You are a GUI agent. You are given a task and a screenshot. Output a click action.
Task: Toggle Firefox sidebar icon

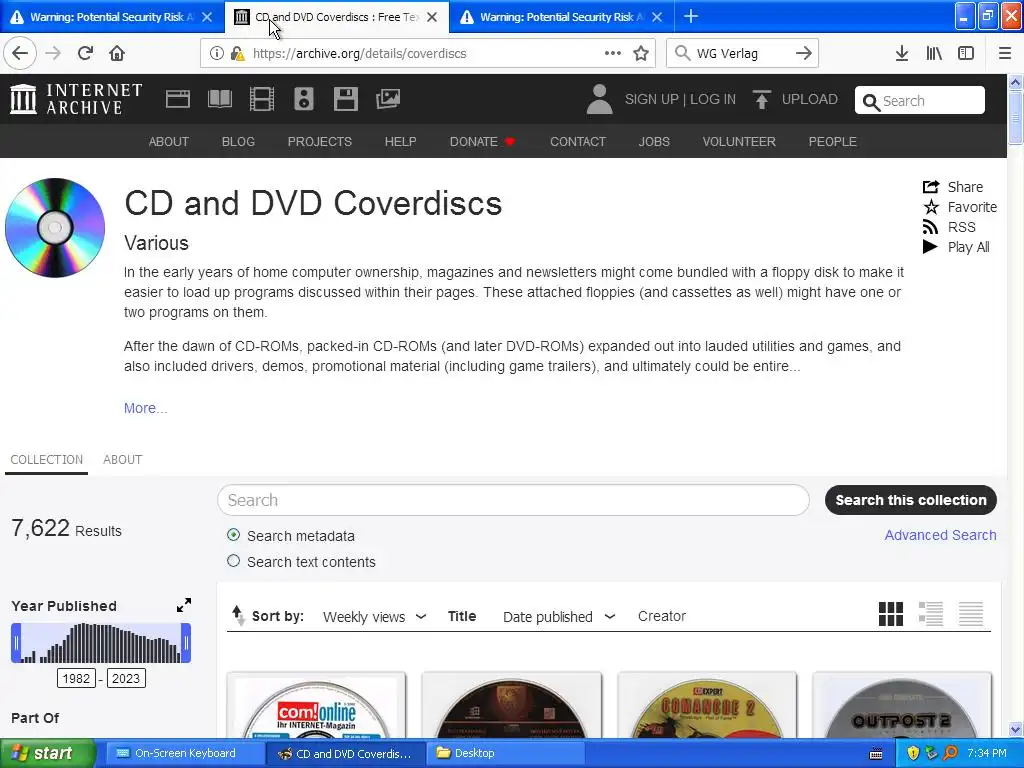pos(966,53)
